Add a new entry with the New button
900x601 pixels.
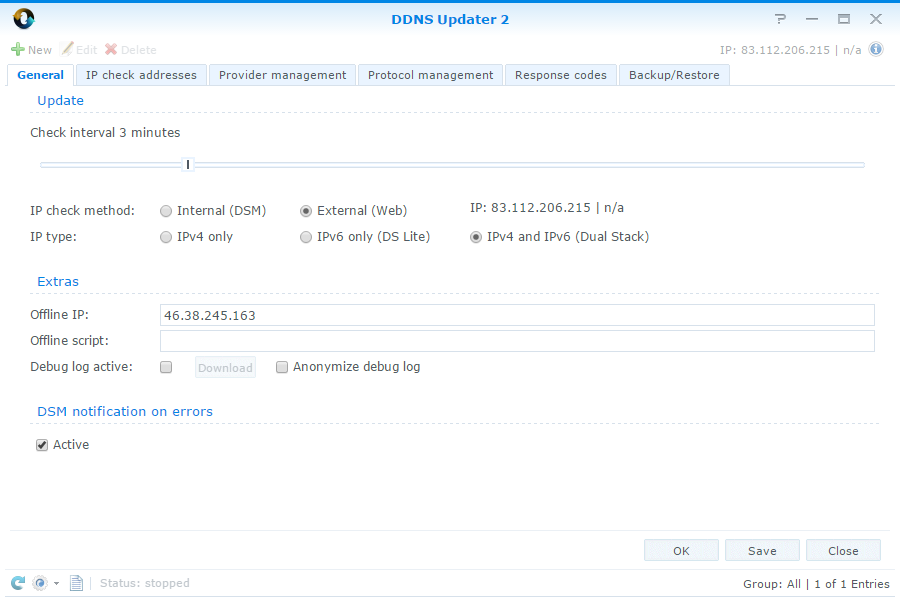(x=32, y=50)
